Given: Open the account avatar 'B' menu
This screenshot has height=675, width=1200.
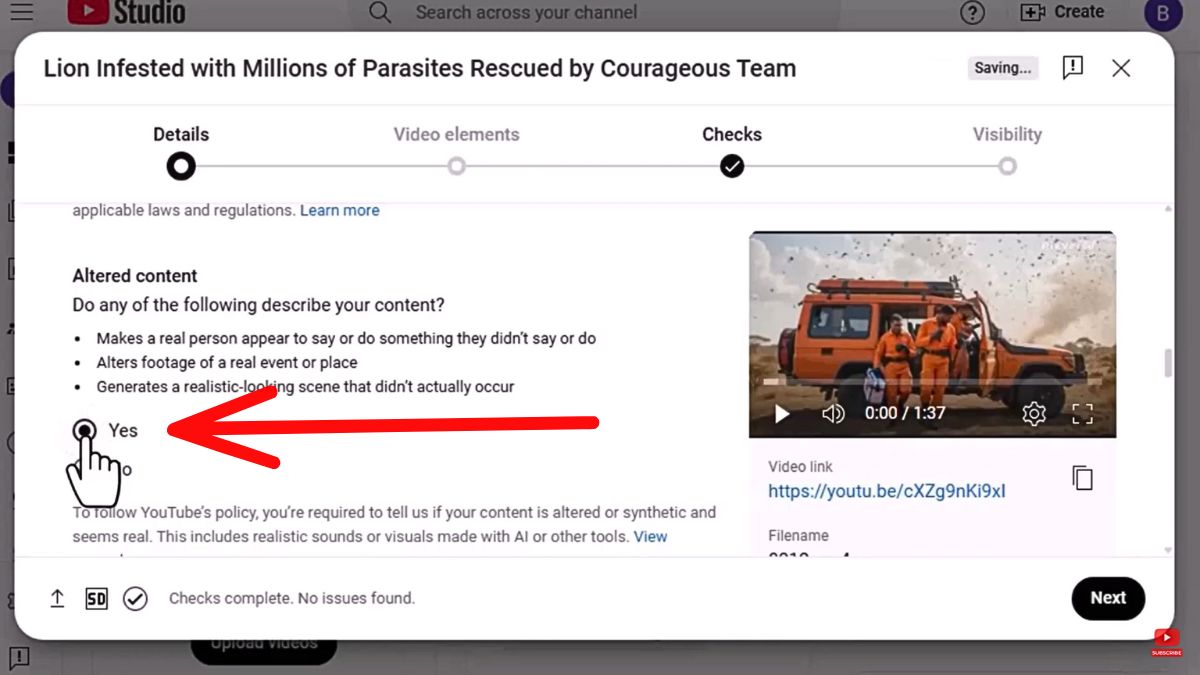Looking at the screenshot, I should [x=1163, y=13].
